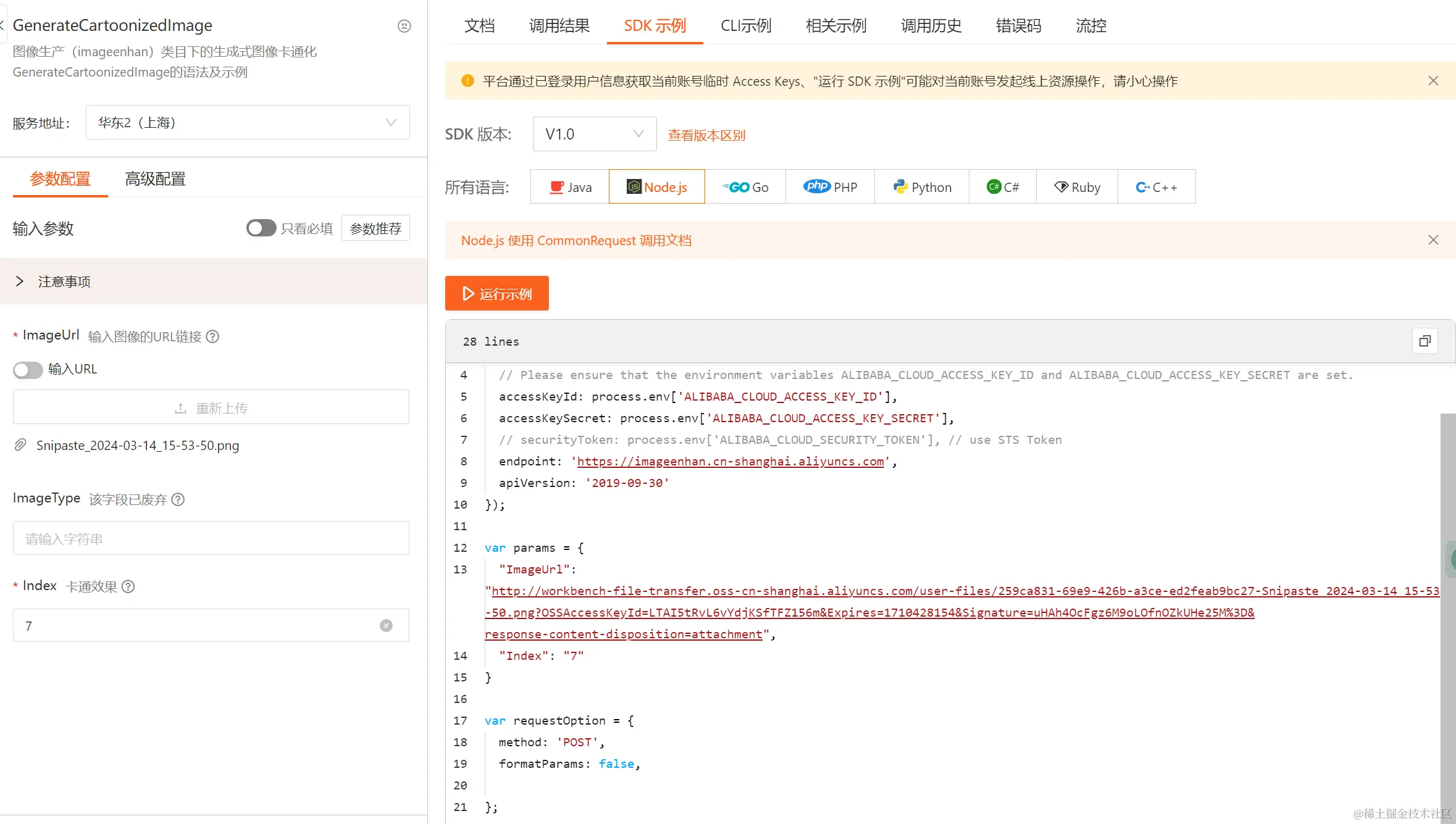This screenshot has height=824, width=1456.
Task: Toggle the 输入URL switch
Action: pyautogui.click(x=28, y=370)
